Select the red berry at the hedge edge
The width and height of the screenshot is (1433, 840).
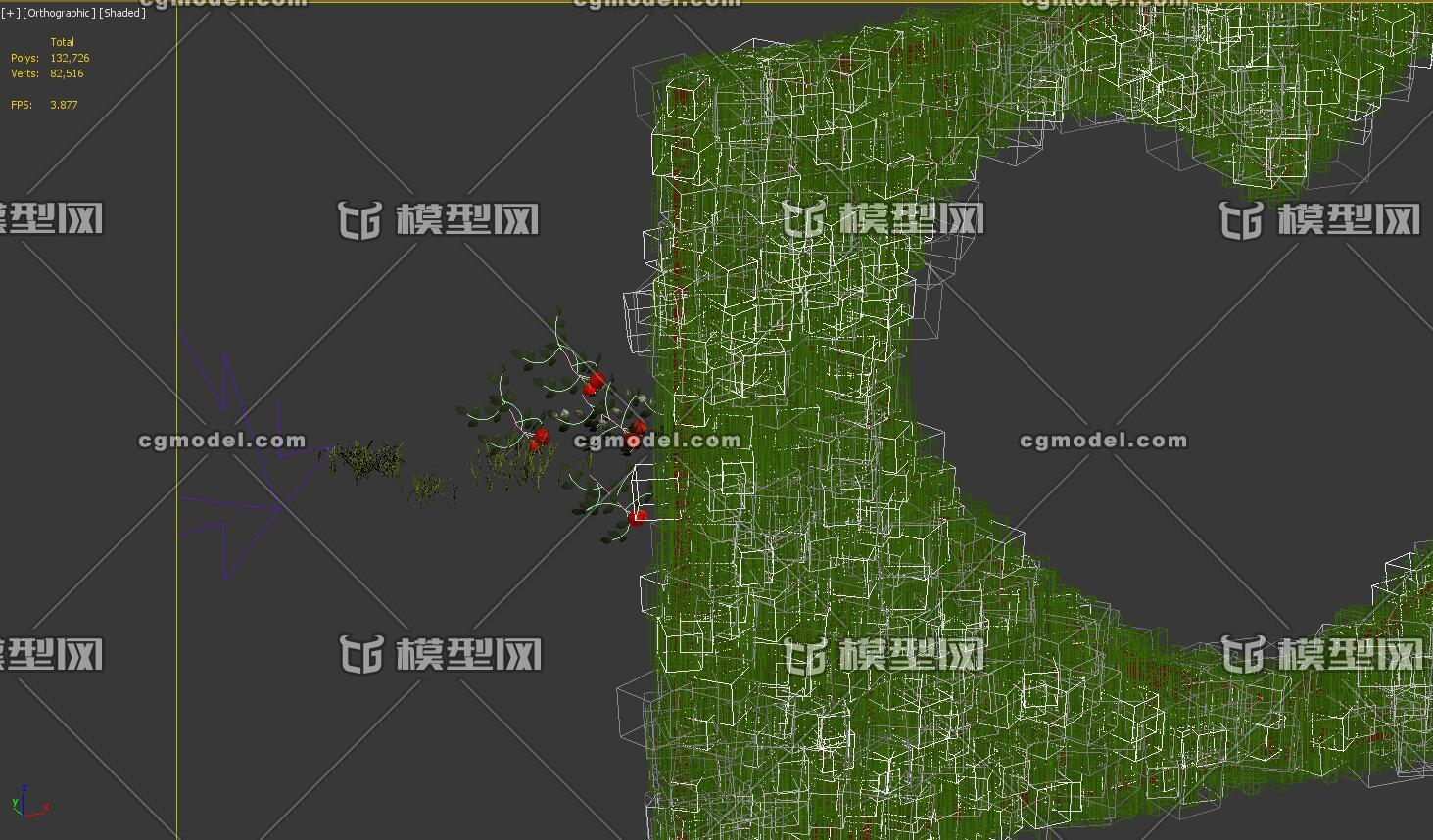click(638, 517)
